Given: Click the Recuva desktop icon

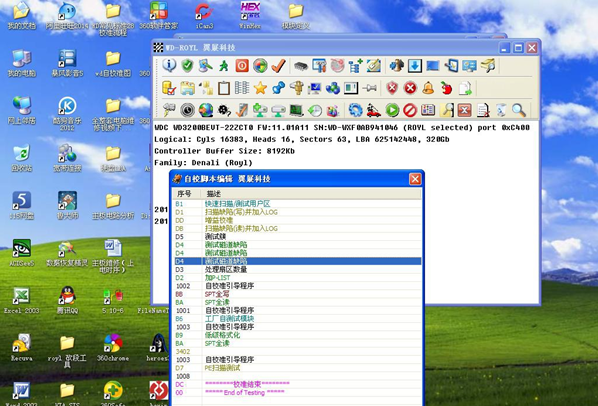Looking at the screenshot, I should [x=21, y=347].
